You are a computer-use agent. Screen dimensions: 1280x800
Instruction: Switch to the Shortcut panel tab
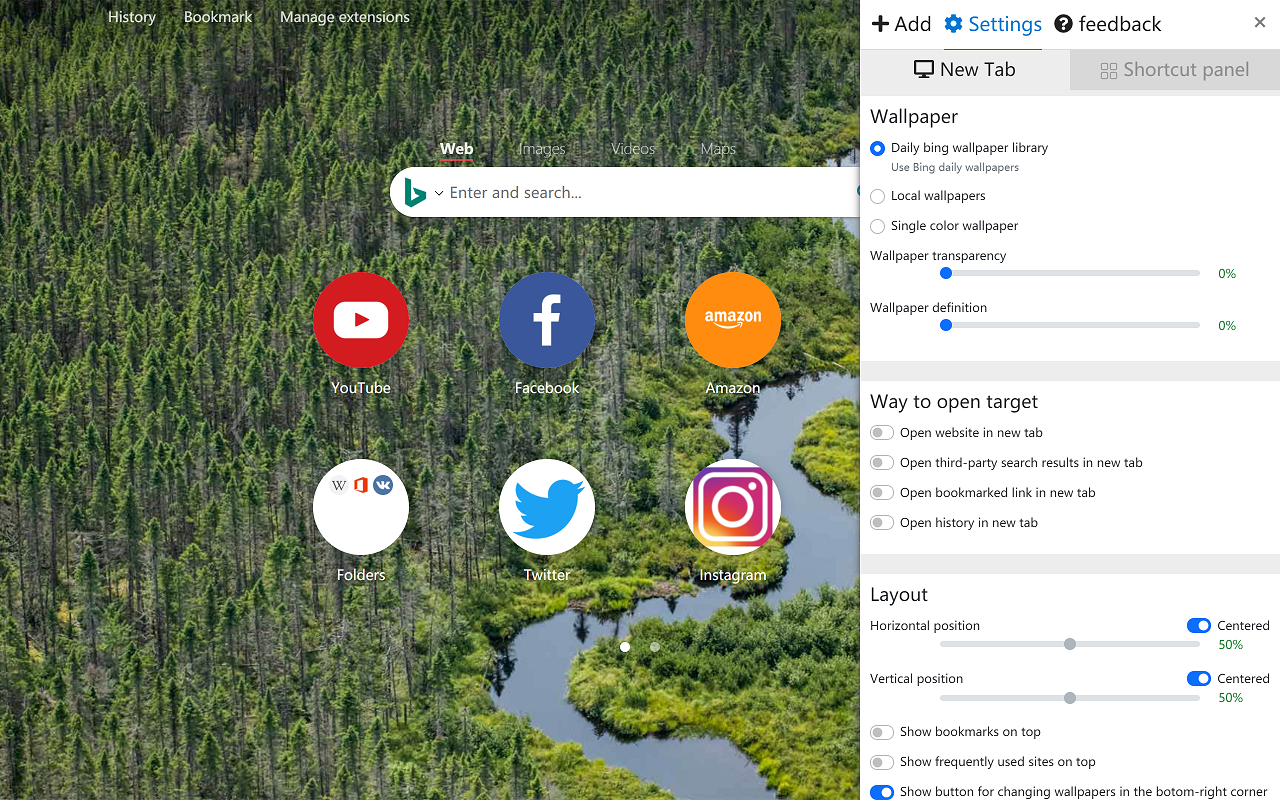click(1174, 69)
